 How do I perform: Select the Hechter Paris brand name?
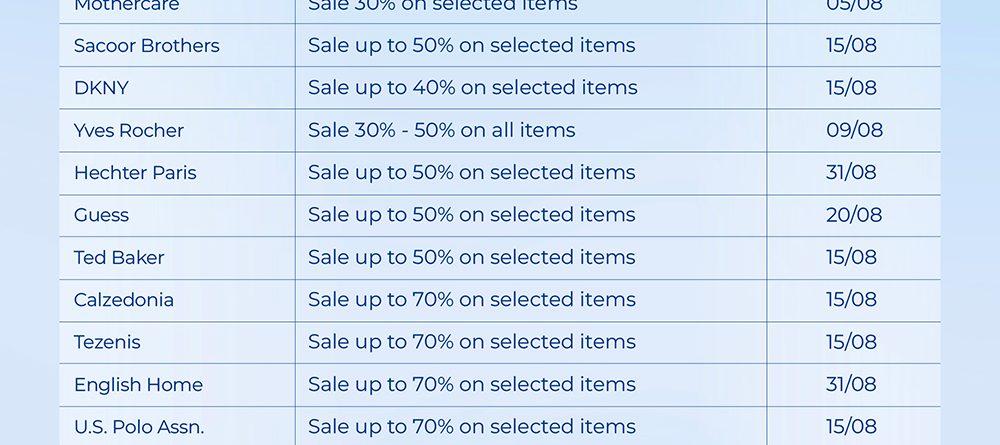click(135, 173)
